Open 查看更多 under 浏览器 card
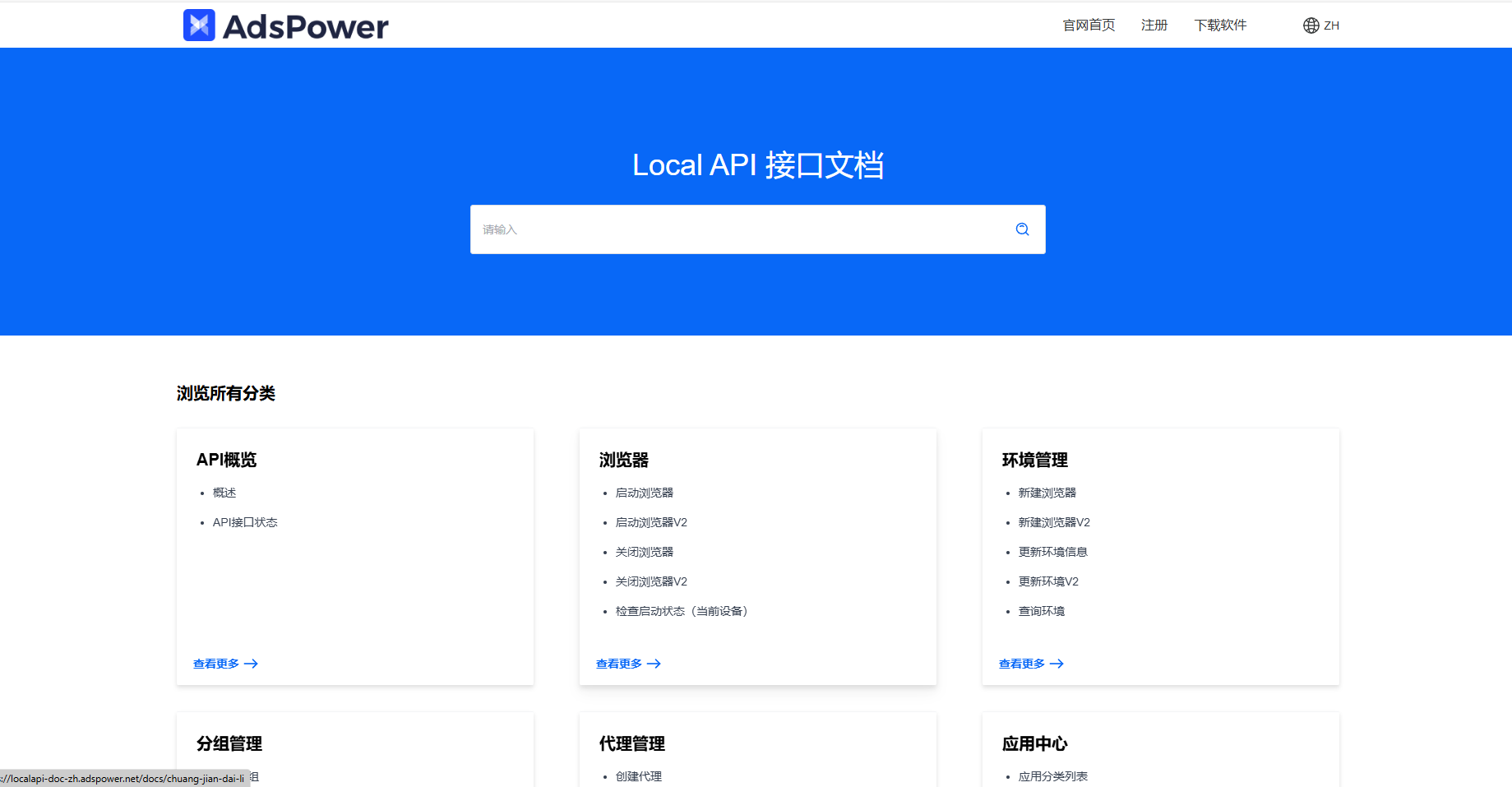Screen dimensions: 1512x787 (628, 664)
